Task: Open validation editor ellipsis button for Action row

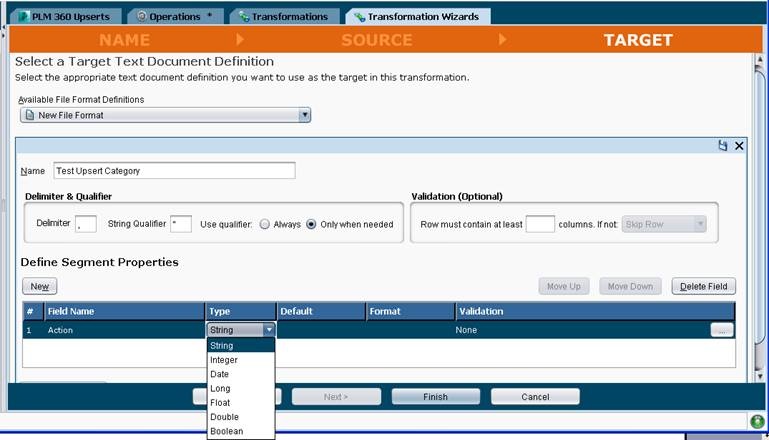Action: (x=722, y=329)
